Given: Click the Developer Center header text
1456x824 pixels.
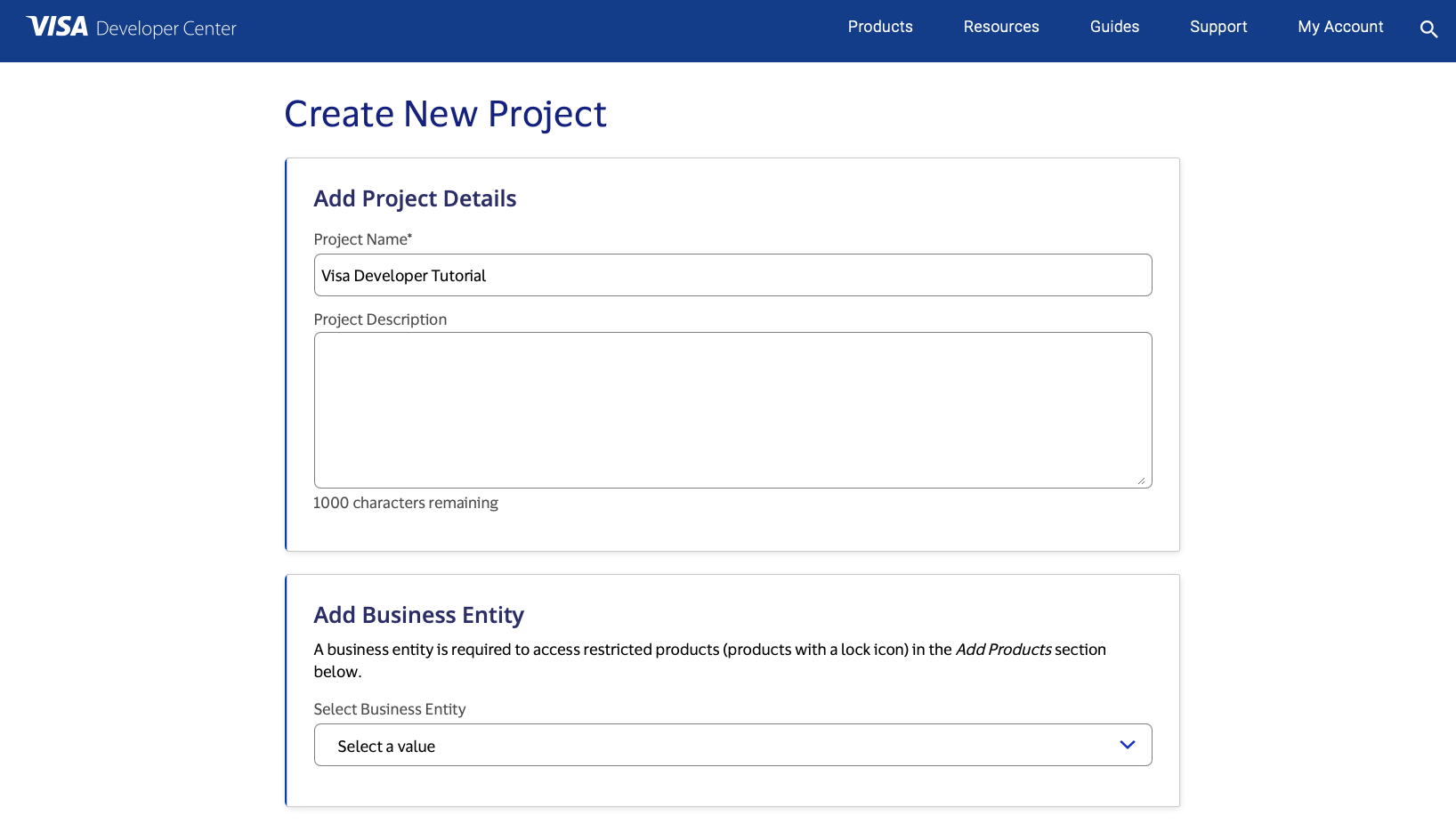Looking at the screenshot, I should coord(166,28).
